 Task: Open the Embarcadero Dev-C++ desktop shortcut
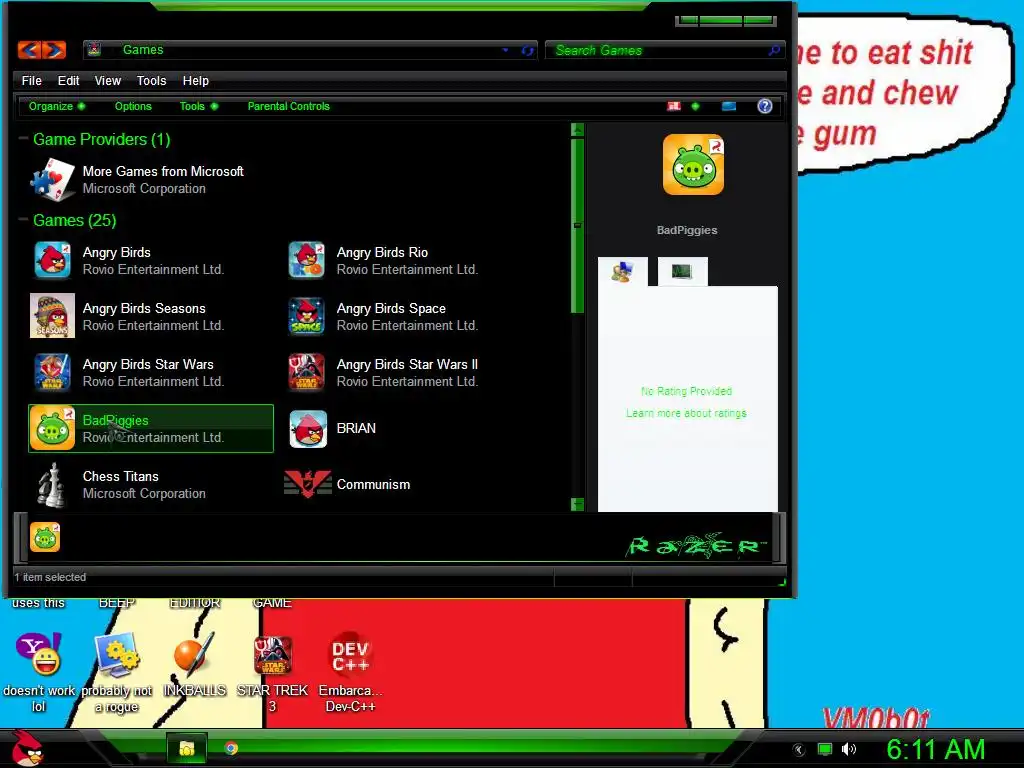click(350, 672)
